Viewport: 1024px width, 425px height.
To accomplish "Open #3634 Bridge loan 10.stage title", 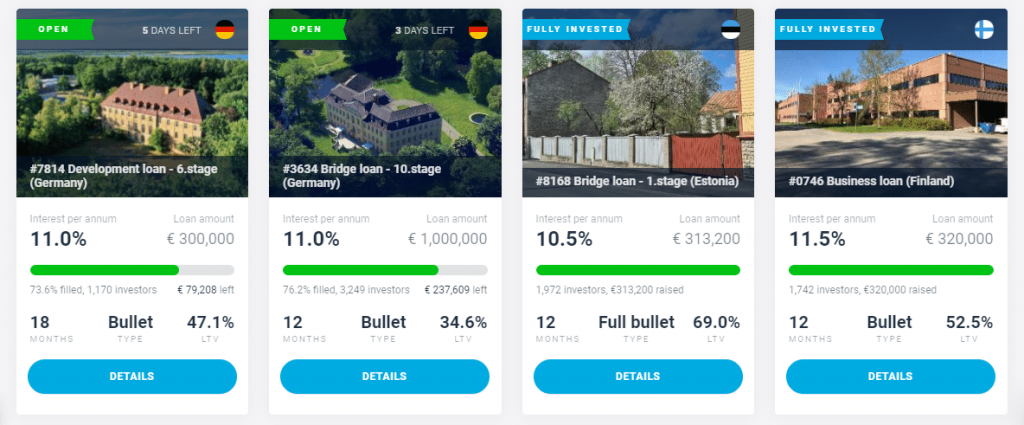I will [x=362, y=176].
